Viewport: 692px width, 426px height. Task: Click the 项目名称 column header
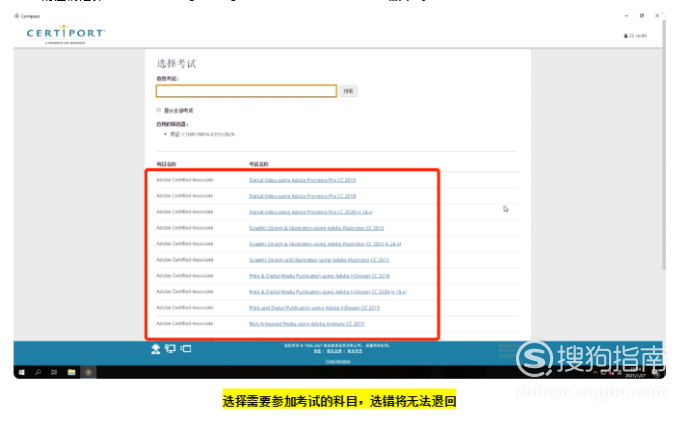pyautogui.click(x=166, y=164)
